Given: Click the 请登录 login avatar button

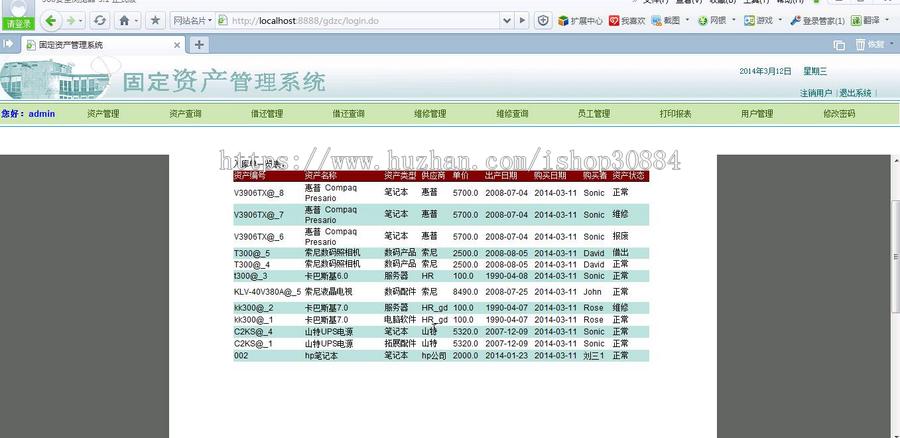Looking at the screenshot, I should (18, 15).
